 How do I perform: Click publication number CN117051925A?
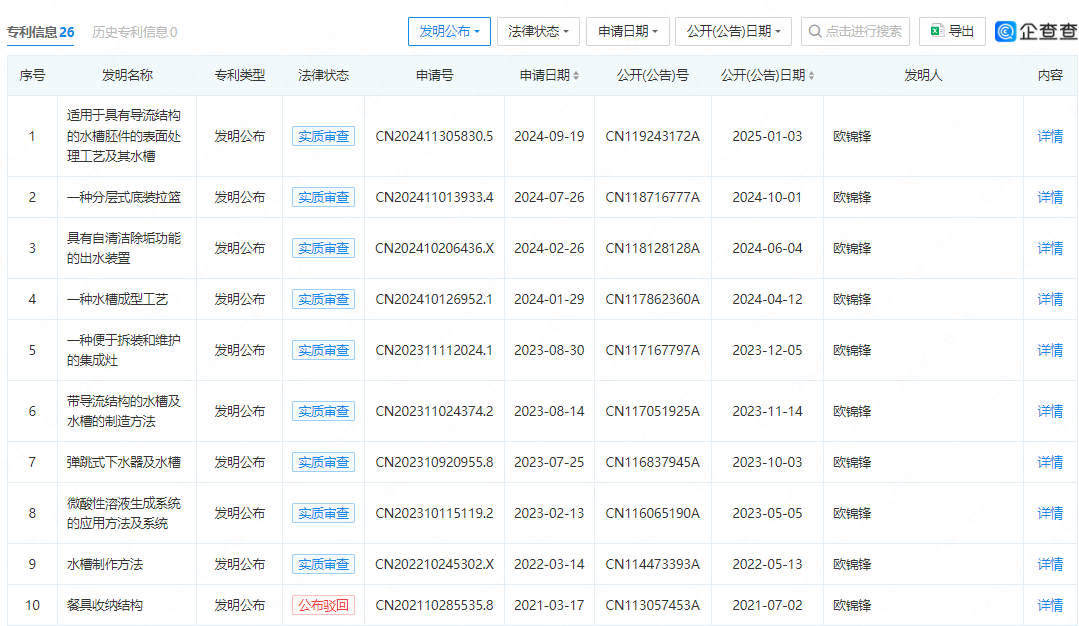coord(652,411)
